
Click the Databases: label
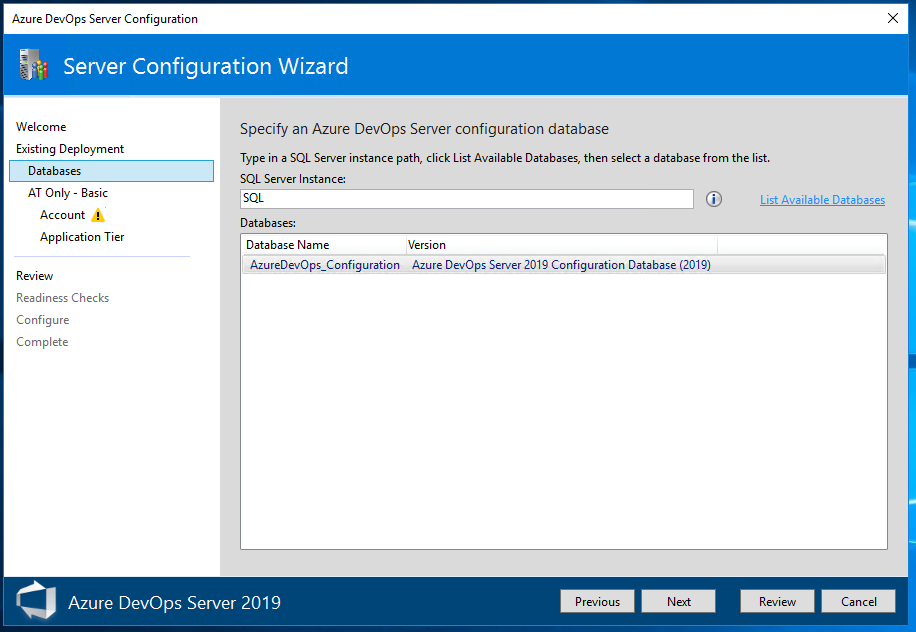(x=268, y=223)
